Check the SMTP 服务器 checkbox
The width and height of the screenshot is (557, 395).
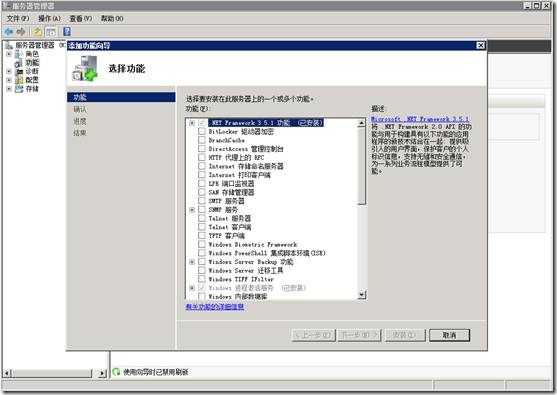point(202,201)
